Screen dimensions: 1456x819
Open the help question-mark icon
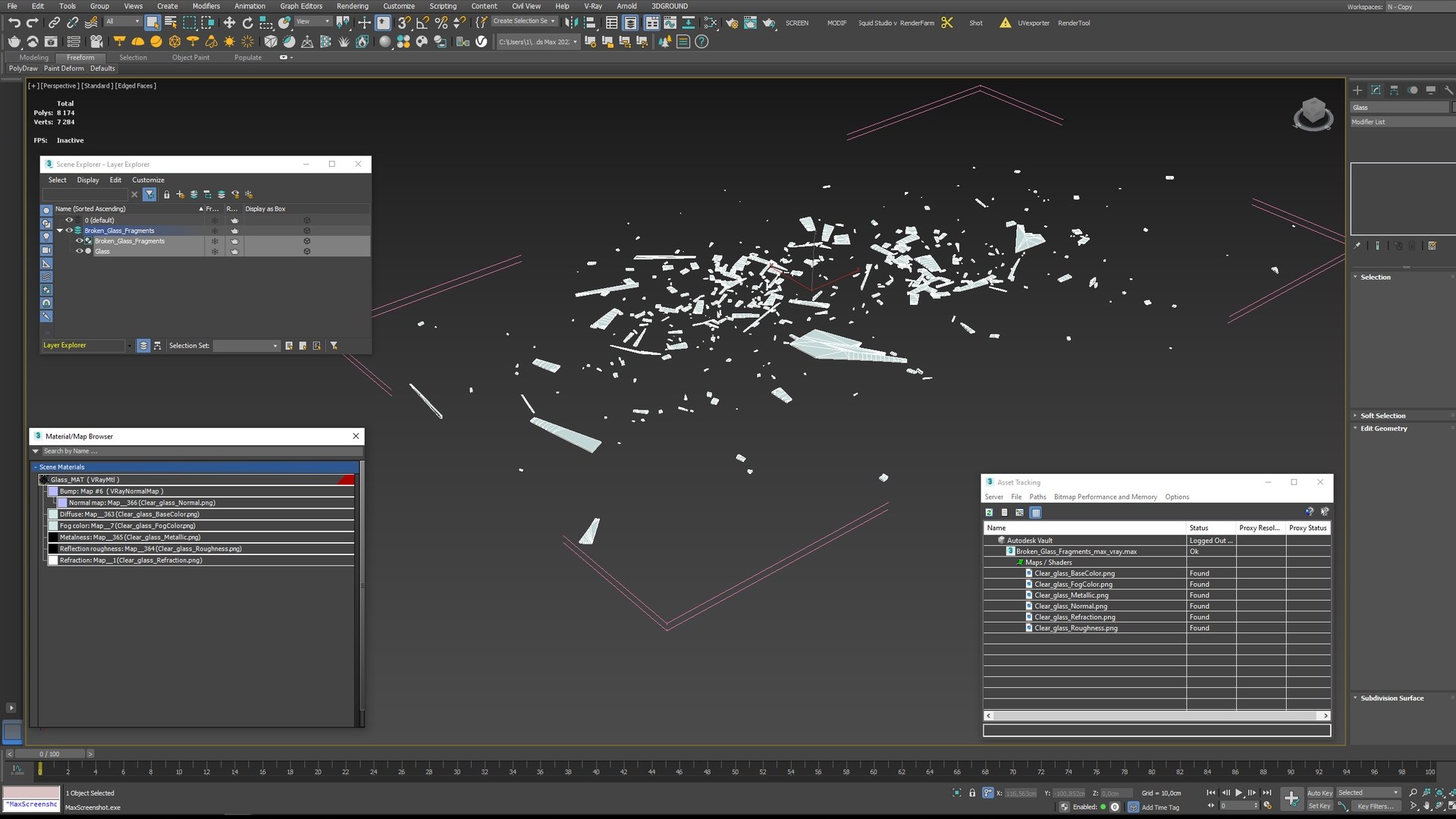[x=701, y=42]
